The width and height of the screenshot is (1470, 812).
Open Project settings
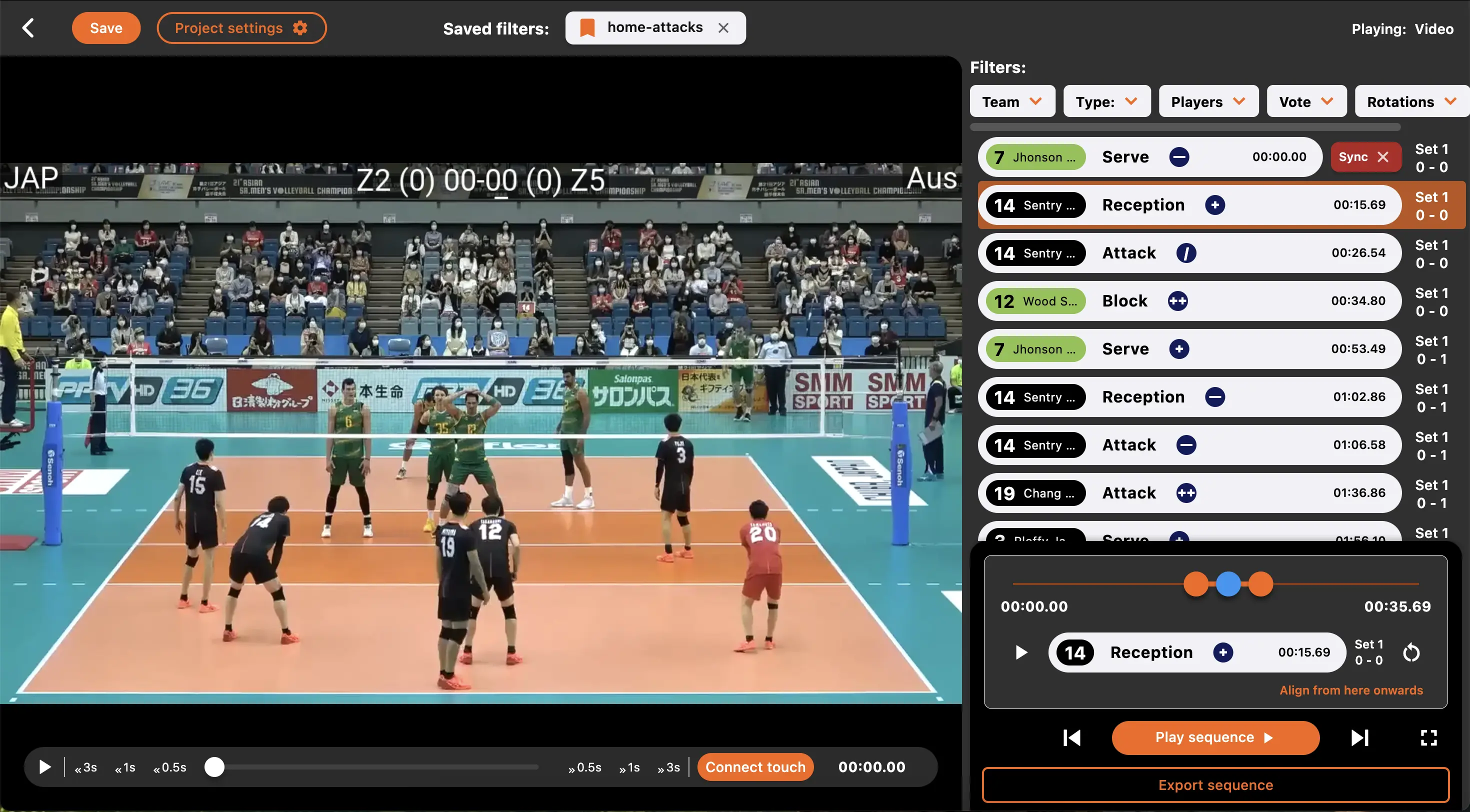[x=241, y=28]
